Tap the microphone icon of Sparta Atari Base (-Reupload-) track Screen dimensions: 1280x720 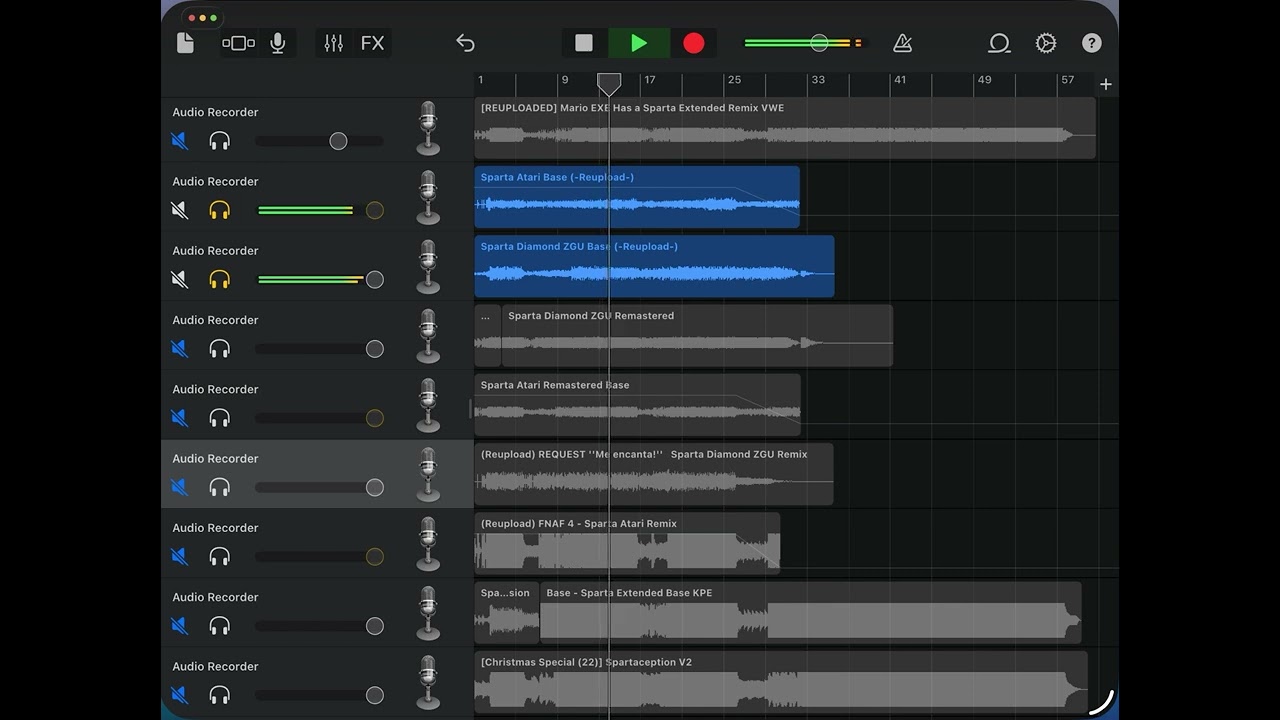428,198
